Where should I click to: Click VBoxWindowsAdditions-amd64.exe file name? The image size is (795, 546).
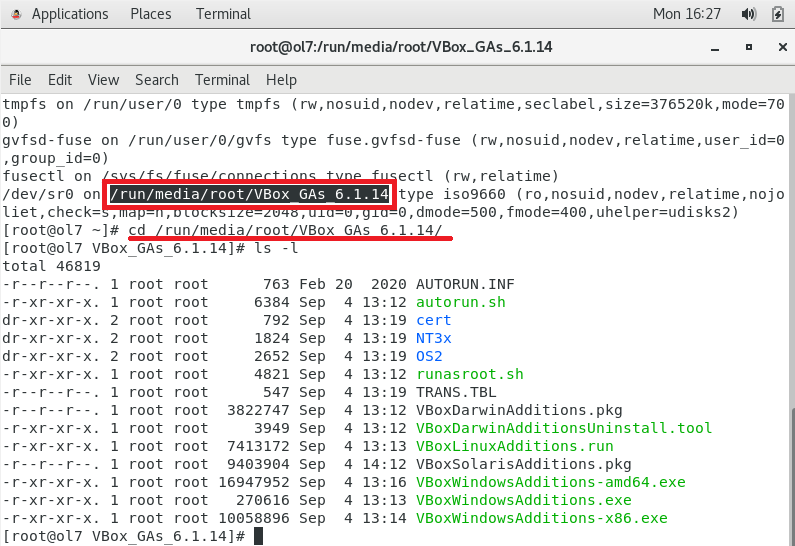[551, 482]
